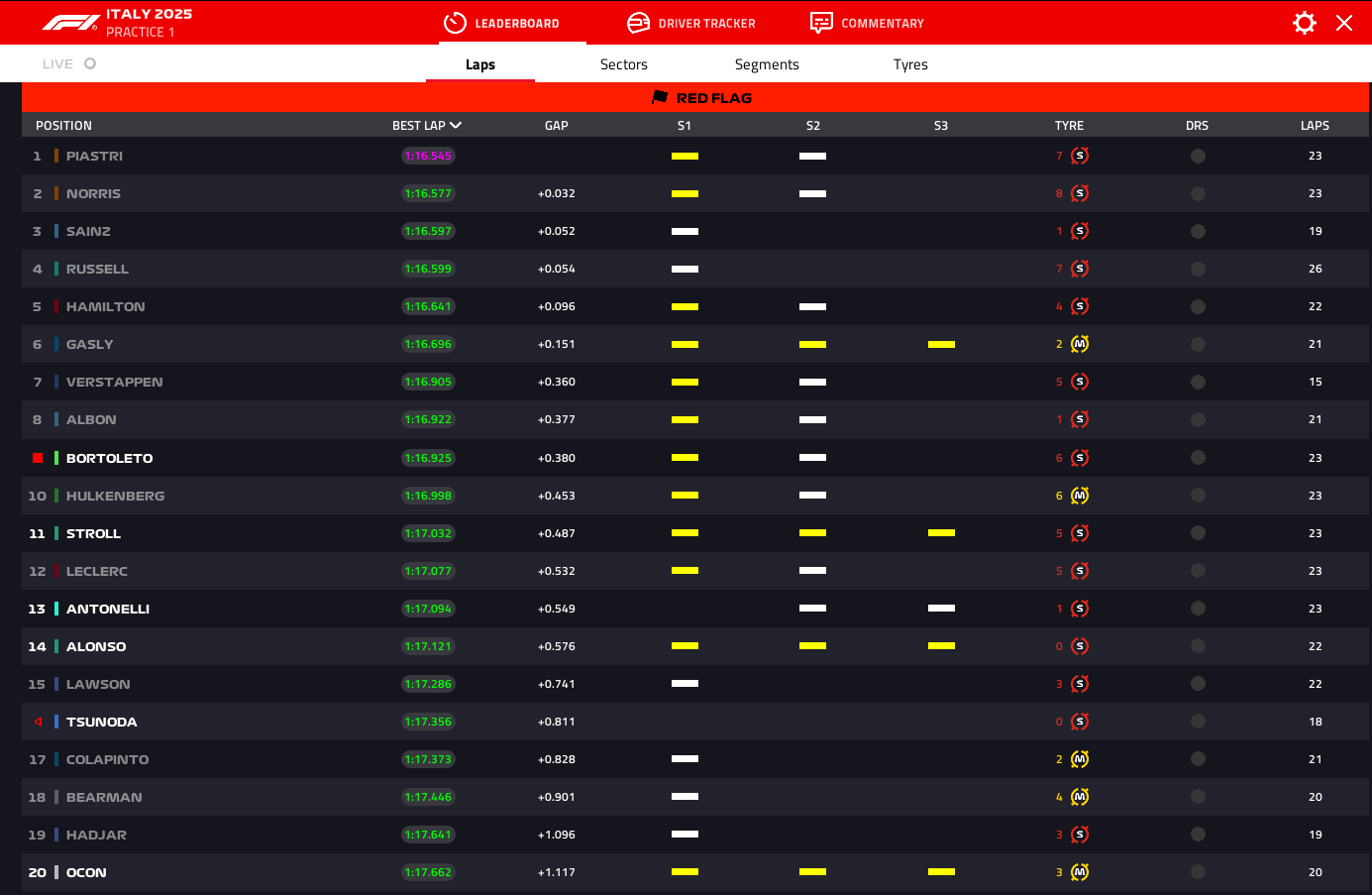Click Piastri's DRS indicator
The width and height of the screenshot is (1372, 895).
click(1198, 156)
